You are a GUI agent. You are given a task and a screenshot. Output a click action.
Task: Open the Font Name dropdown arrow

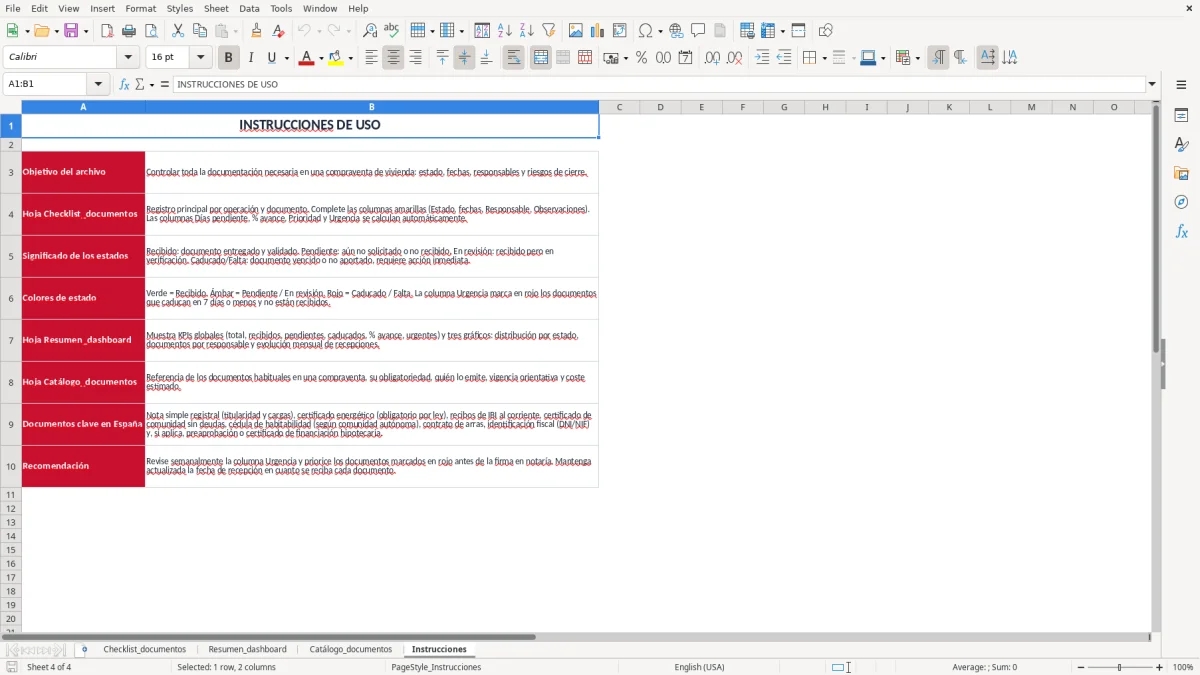click(128, 58)
